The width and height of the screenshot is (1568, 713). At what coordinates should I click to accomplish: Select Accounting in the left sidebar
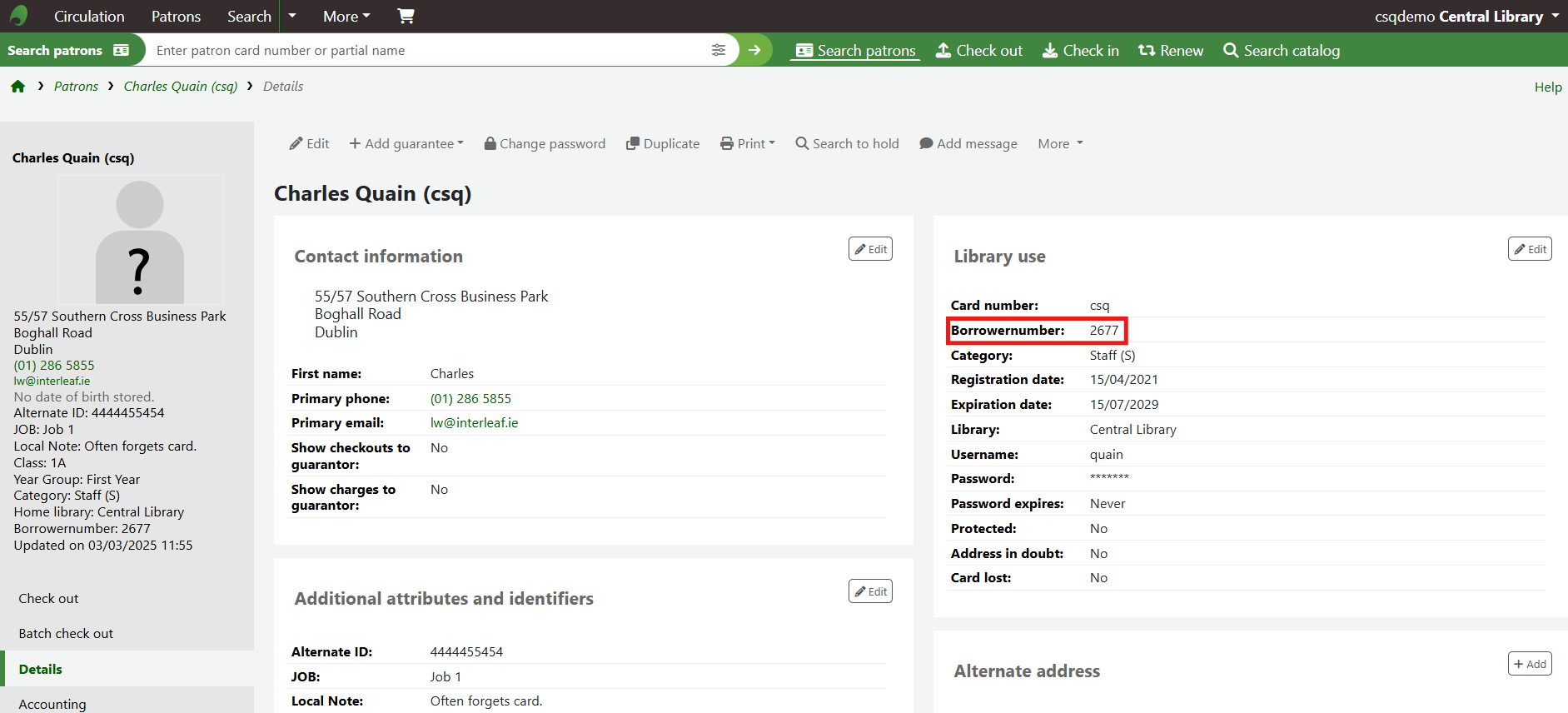(52, 704)
